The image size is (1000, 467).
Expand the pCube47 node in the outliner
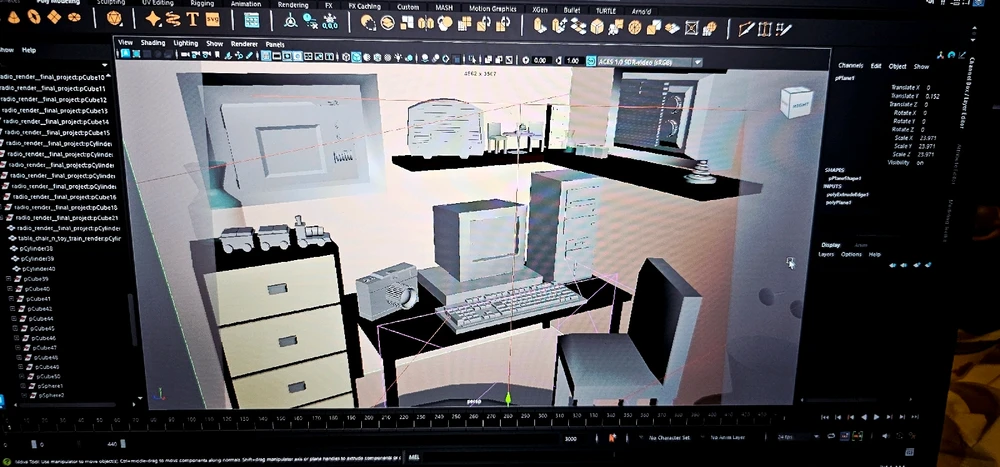pos(18,348)
